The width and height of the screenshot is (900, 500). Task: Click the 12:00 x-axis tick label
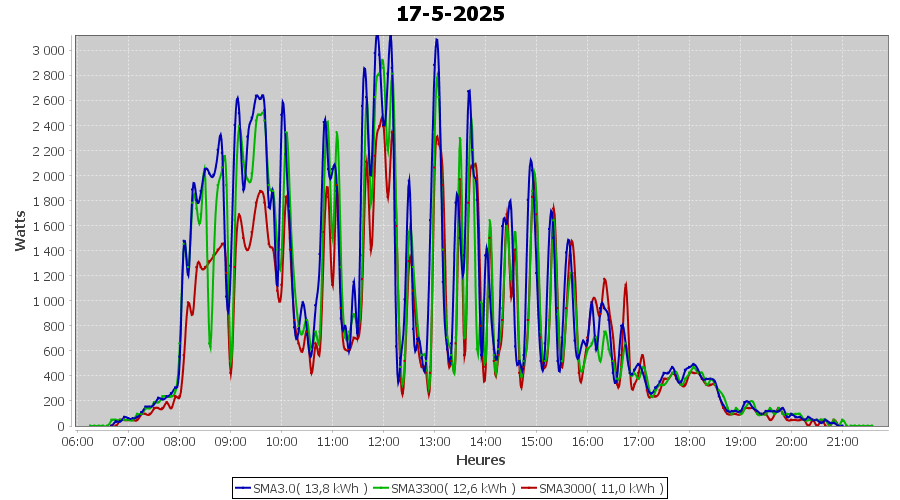click(383, 441)
